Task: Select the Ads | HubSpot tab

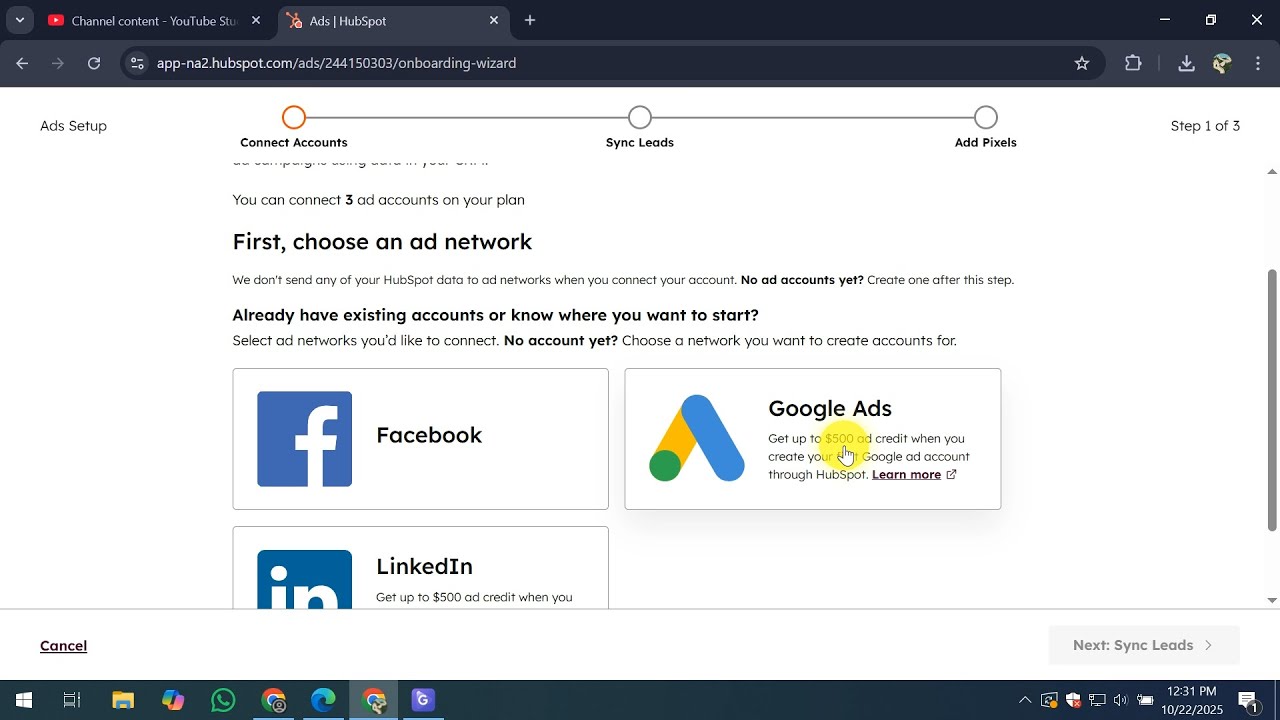Action: [x=393, y=20]
